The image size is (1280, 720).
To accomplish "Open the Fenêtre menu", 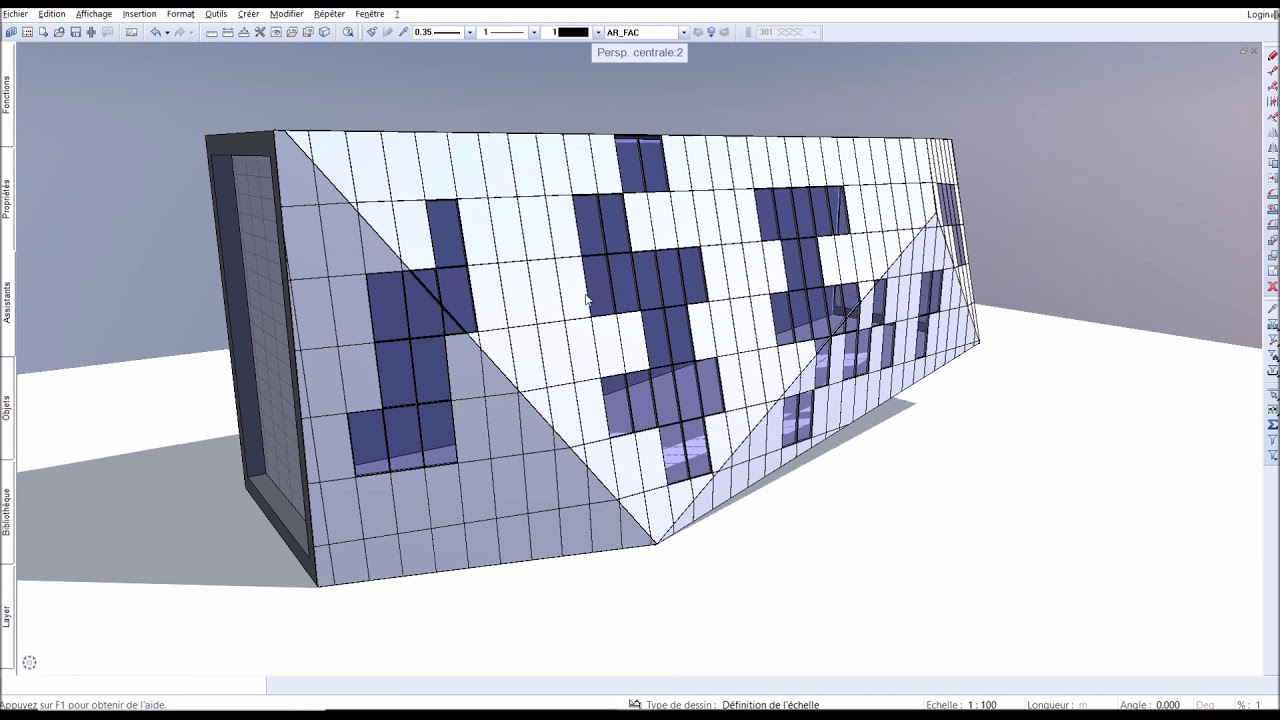I will tap(370, 14).
